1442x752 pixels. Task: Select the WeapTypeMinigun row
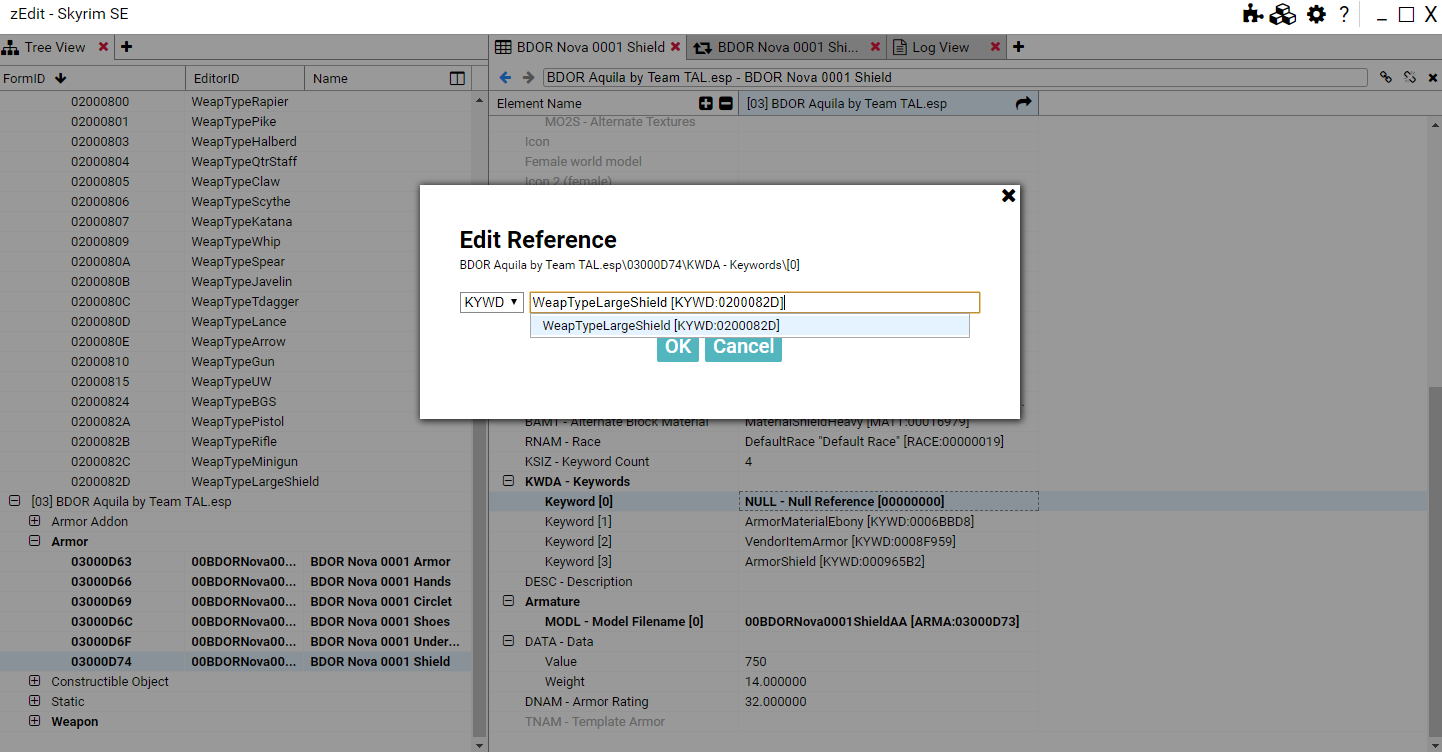[x=236, y=461]
